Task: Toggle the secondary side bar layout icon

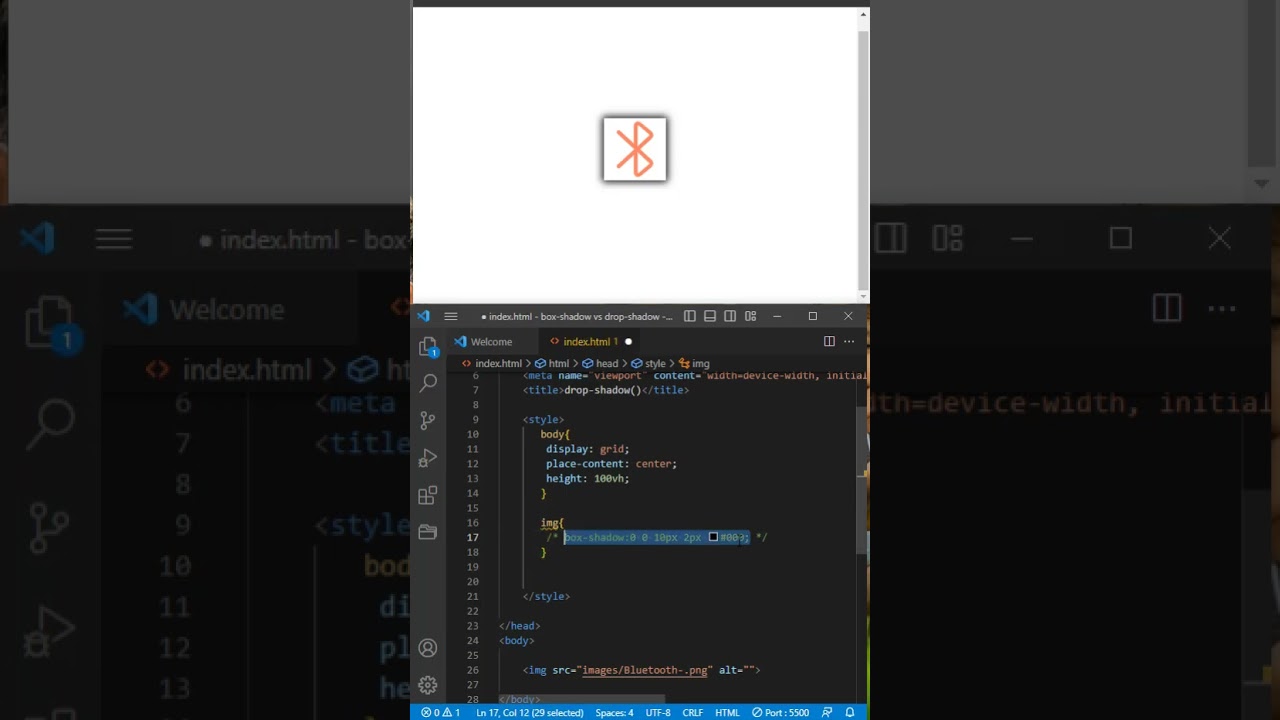Action: [730, 316]
